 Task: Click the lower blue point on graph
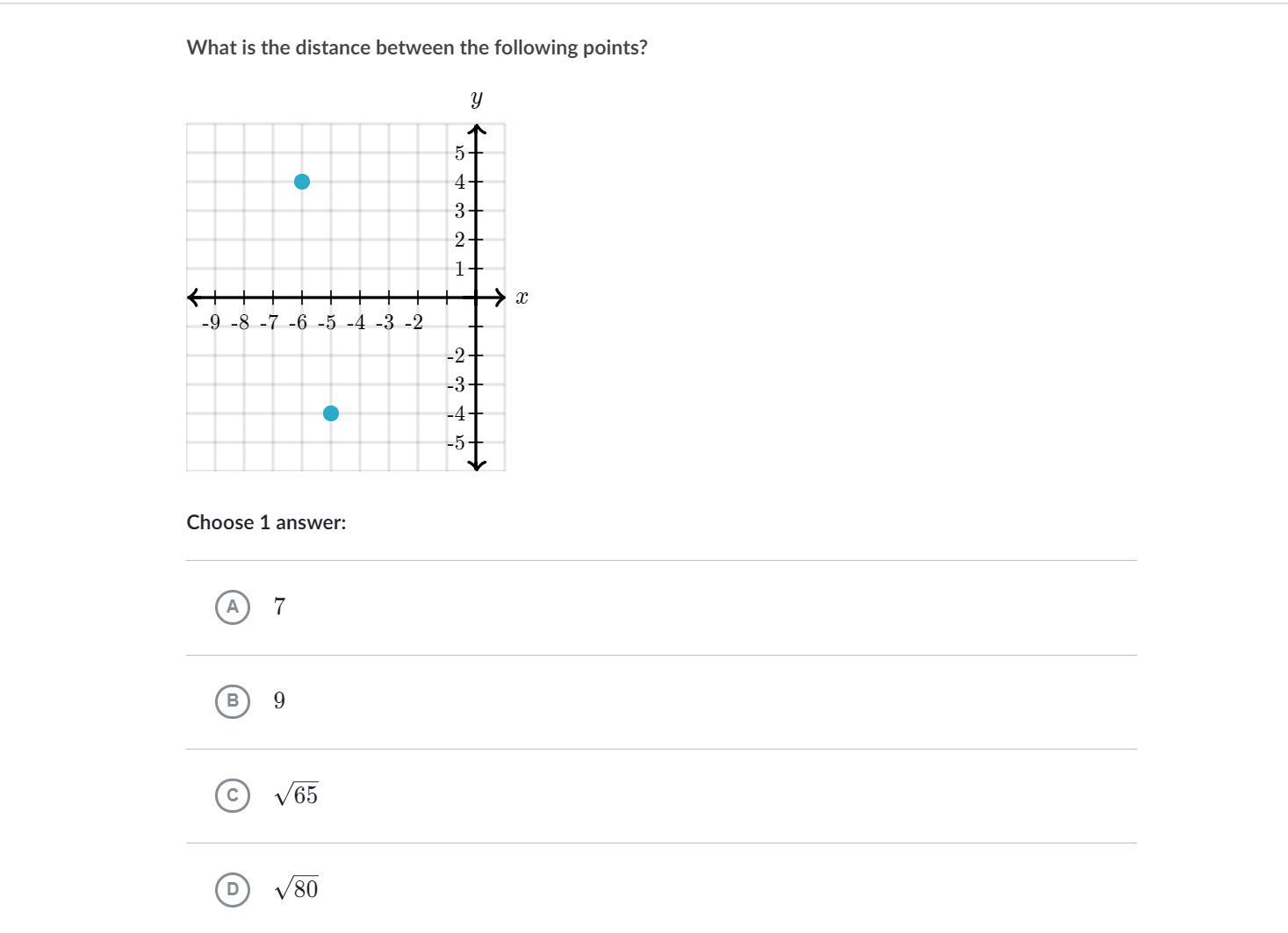pyautogui.click(x=331, y=413)
